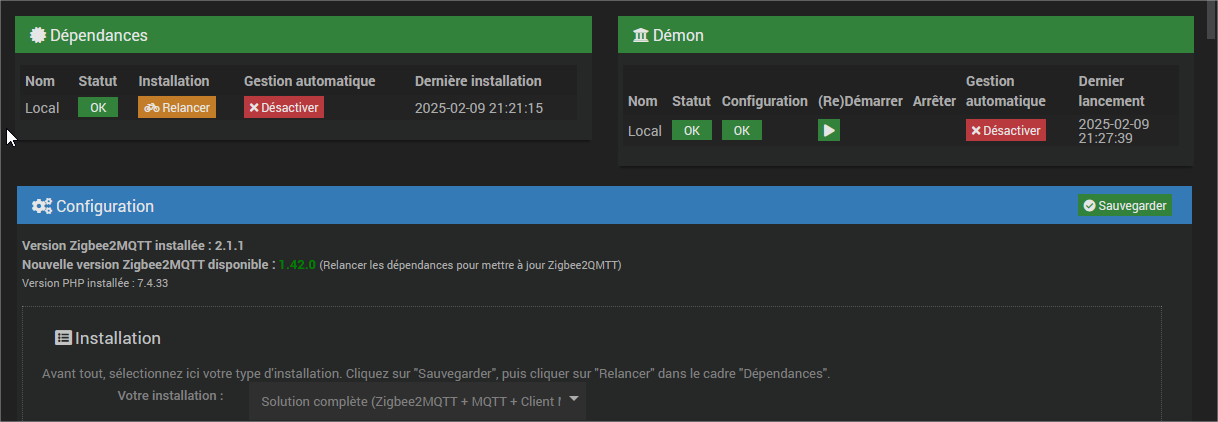Disable automatic management for the Démon
This screenshot has width=1218, height=422.
coord(1006,131)
